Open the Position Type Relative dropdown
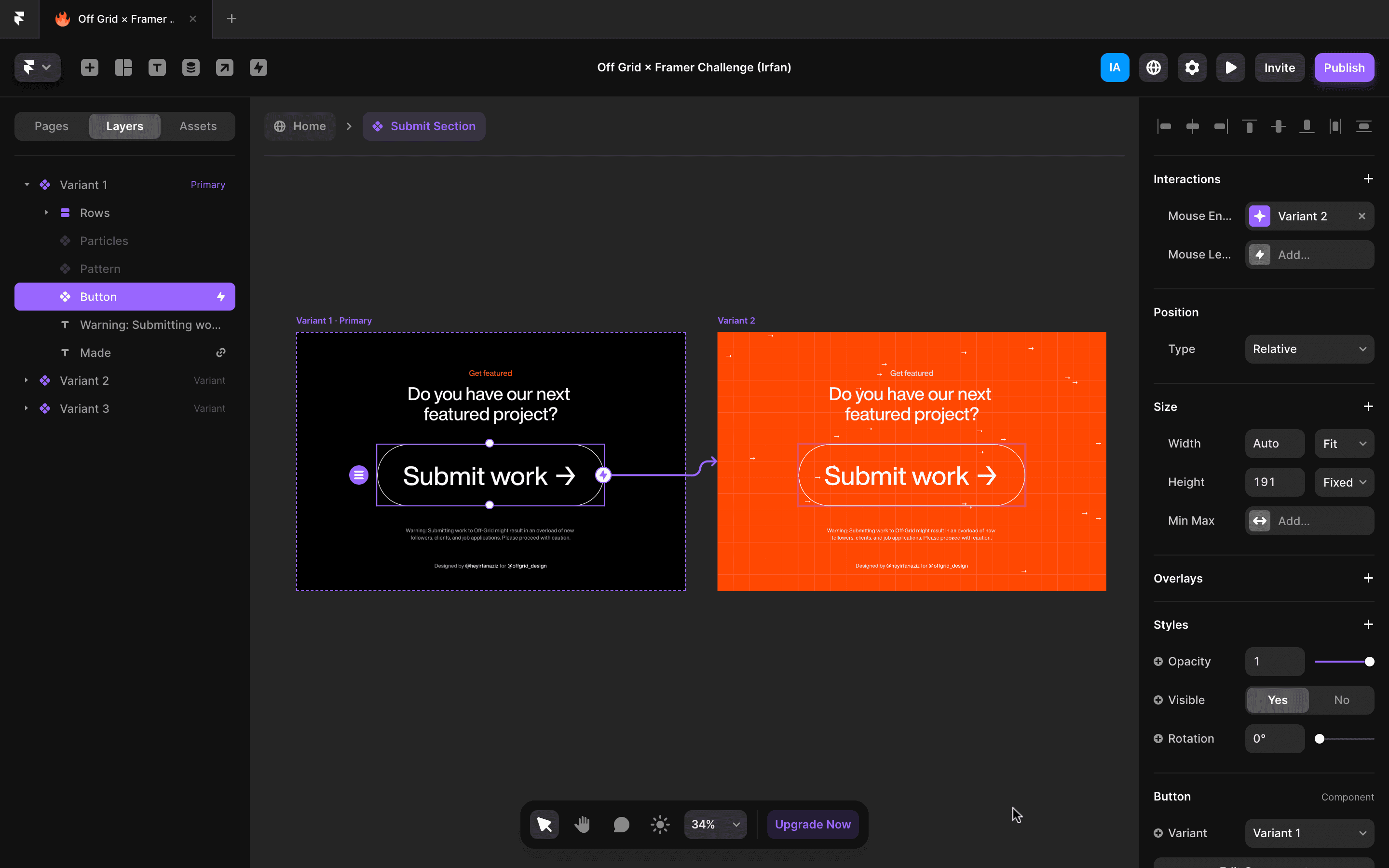 [1309, 349]
